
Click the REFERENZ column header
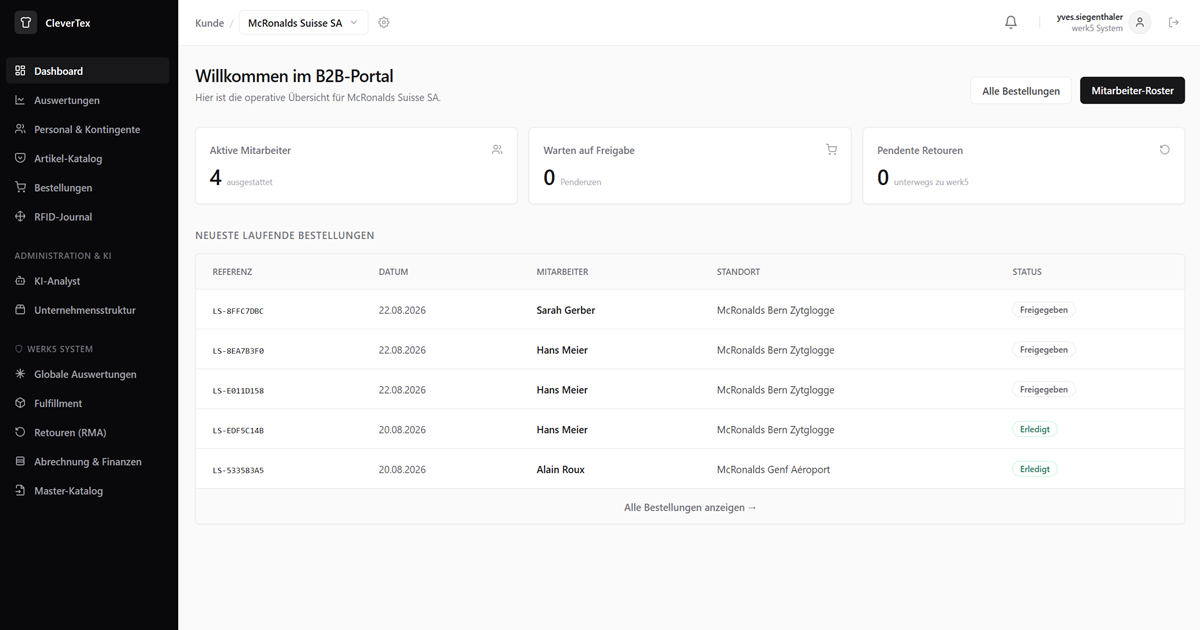232,272
